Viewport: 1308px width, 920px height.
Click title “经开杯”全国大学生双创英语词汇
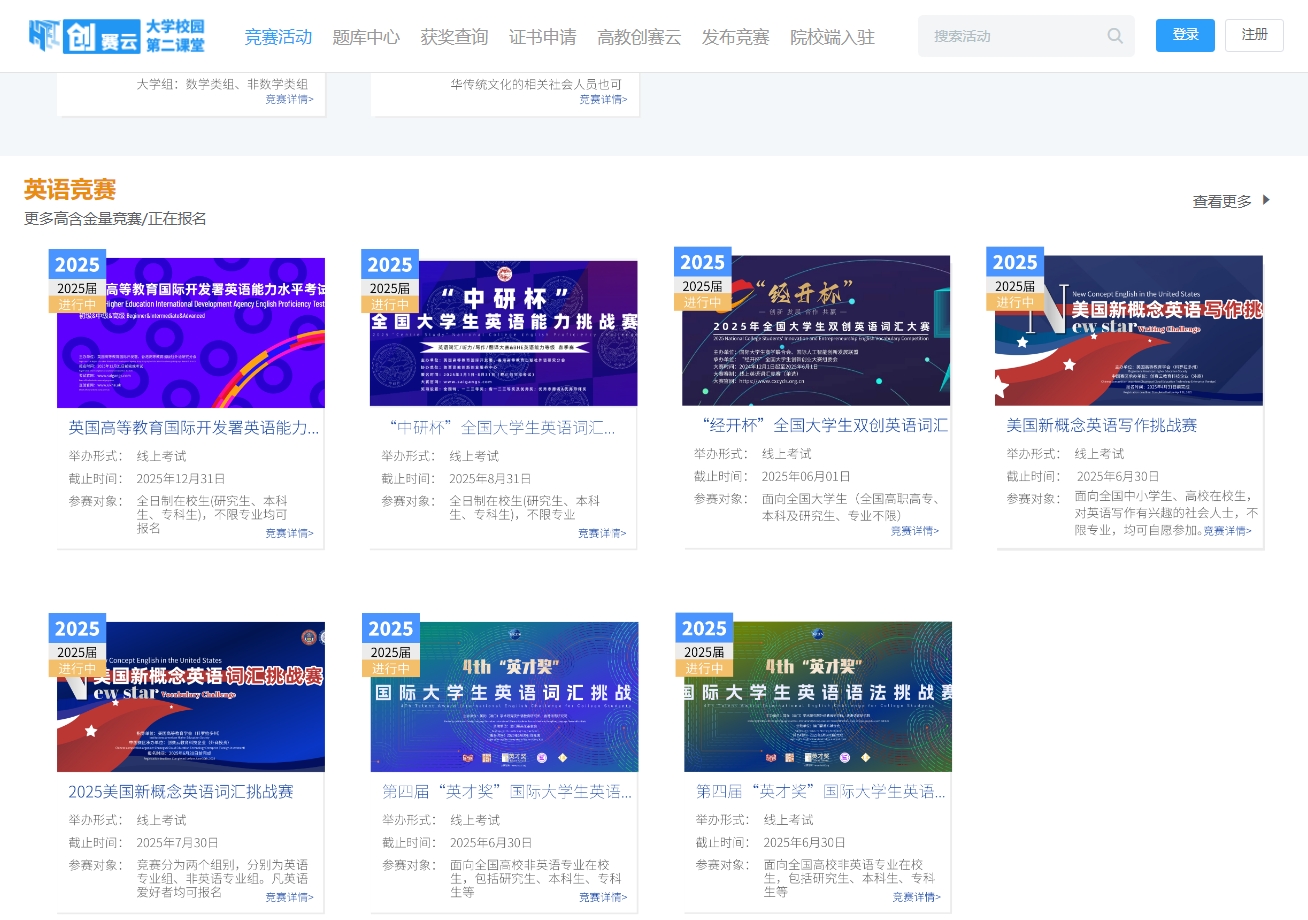pyautogui.click(x=824, y=425)
